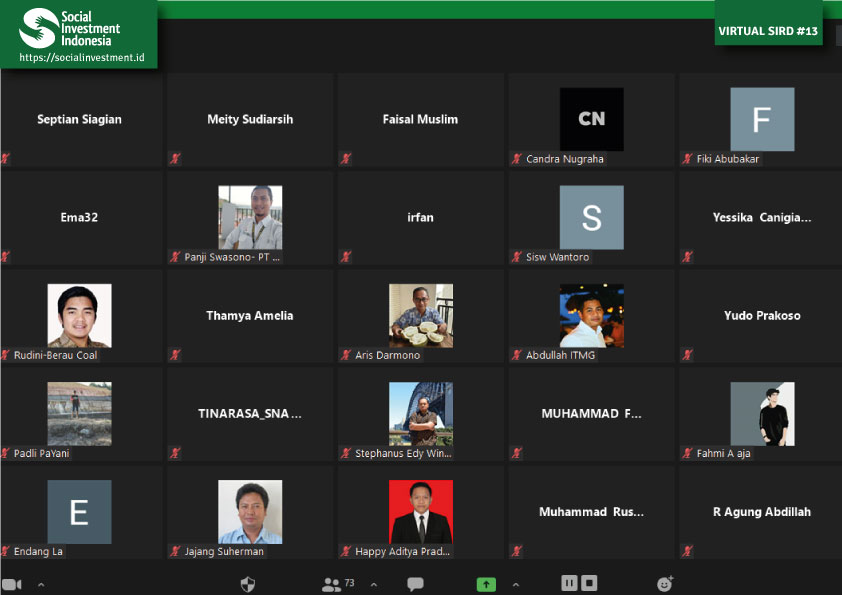Select Happy Aditya's profile photo tile
This screenshot has height=595, width=842.
click(x=420, y=511)
